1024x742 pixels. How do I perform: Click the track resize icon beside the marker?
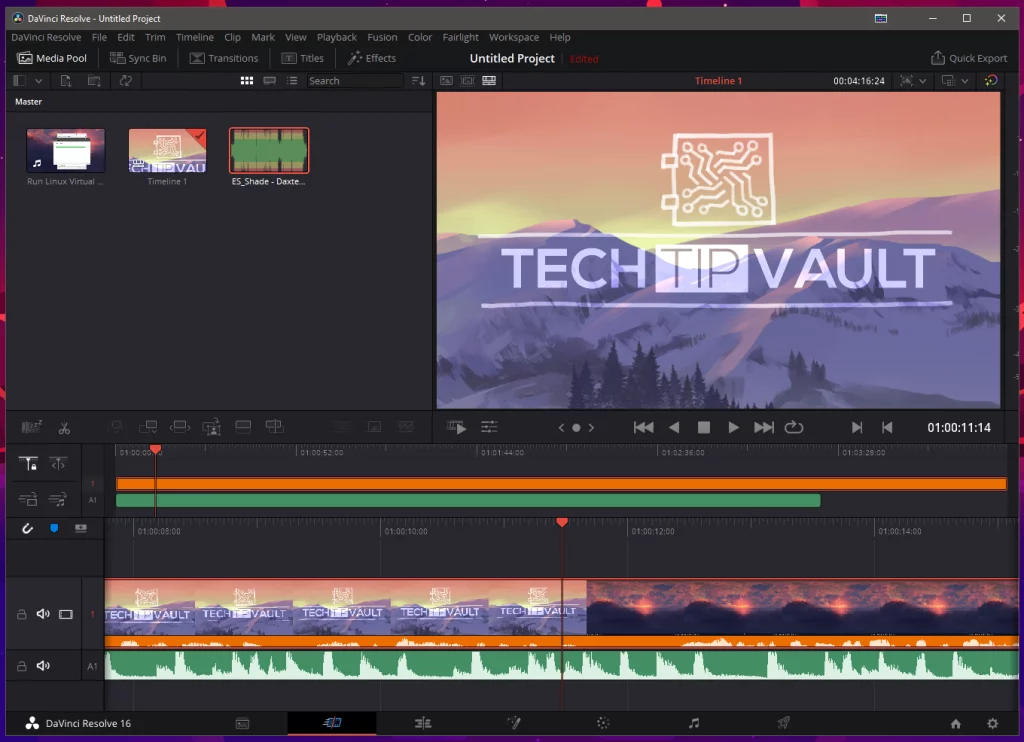coord(80,528)
